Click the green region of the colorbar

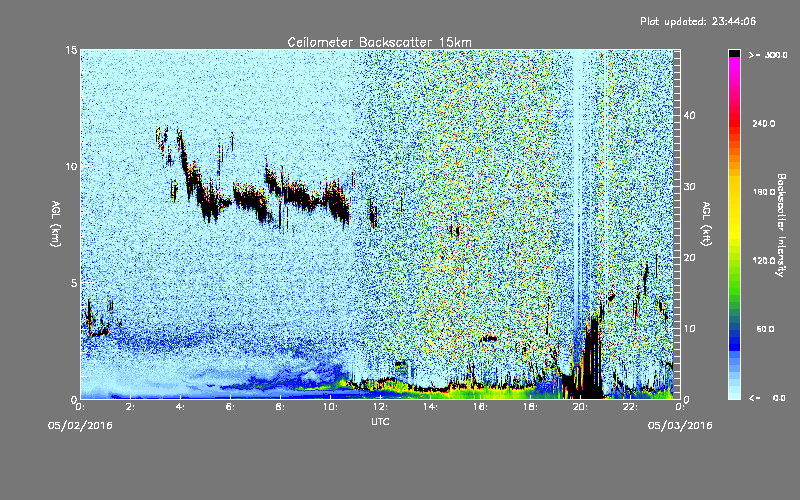734,286
